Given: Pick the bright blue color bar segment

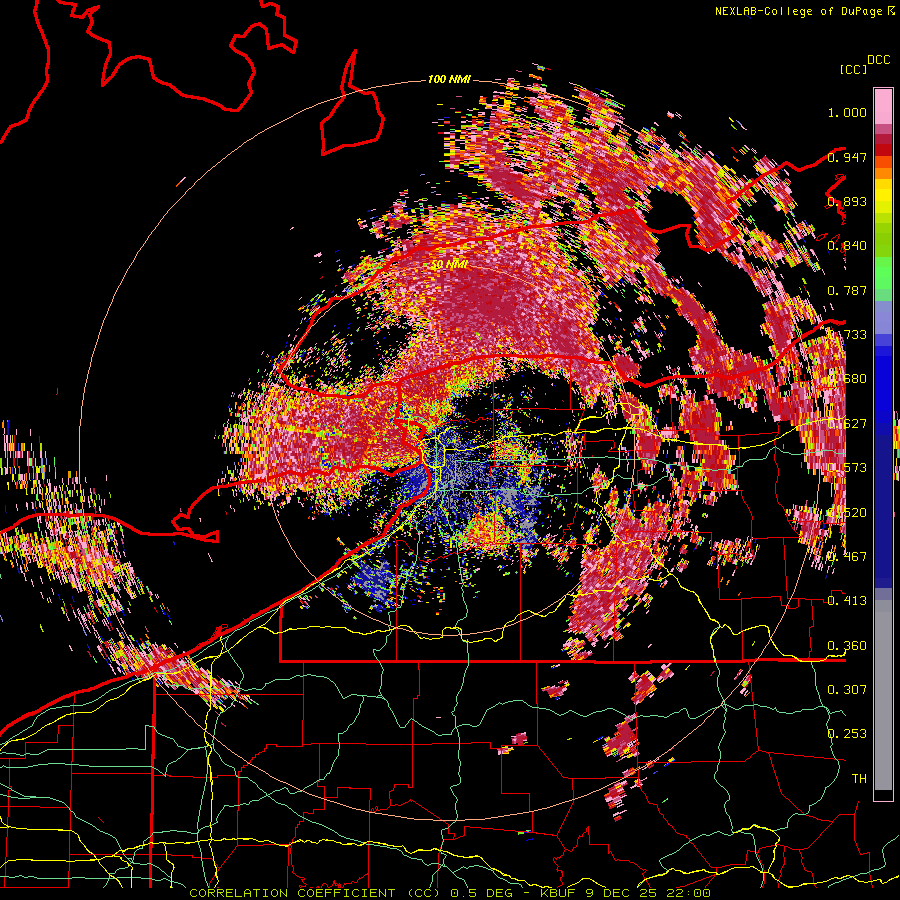Looking at the screenshot, I should [883, 382].
